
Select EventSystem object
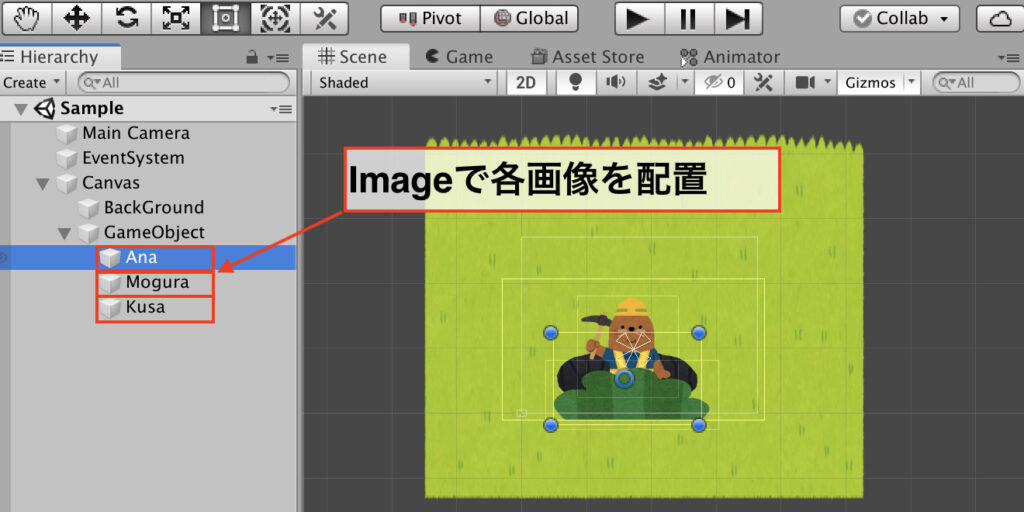tap(133, 158)
